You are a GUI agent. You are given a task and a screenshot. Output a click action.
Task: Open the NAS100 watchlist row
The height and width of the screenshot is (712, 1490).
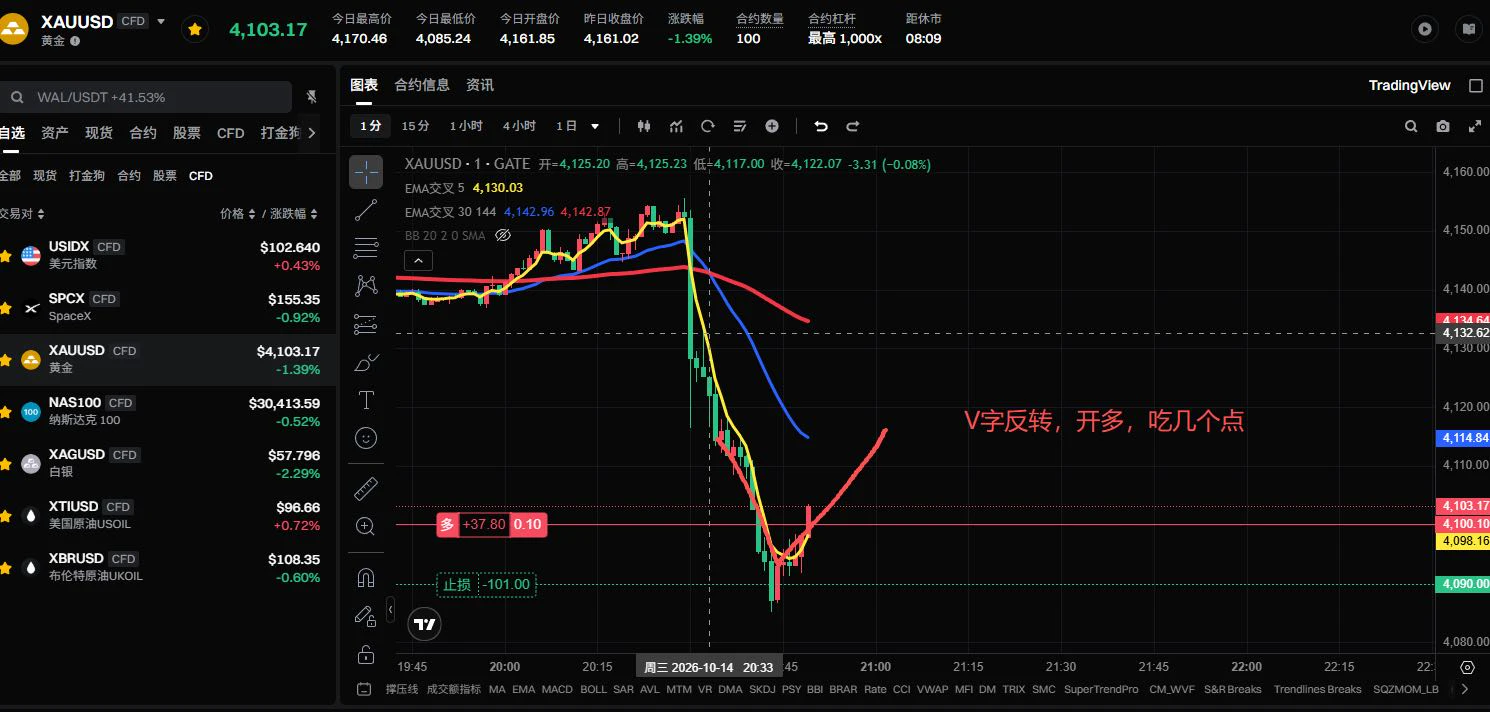[x=168, y=411]
